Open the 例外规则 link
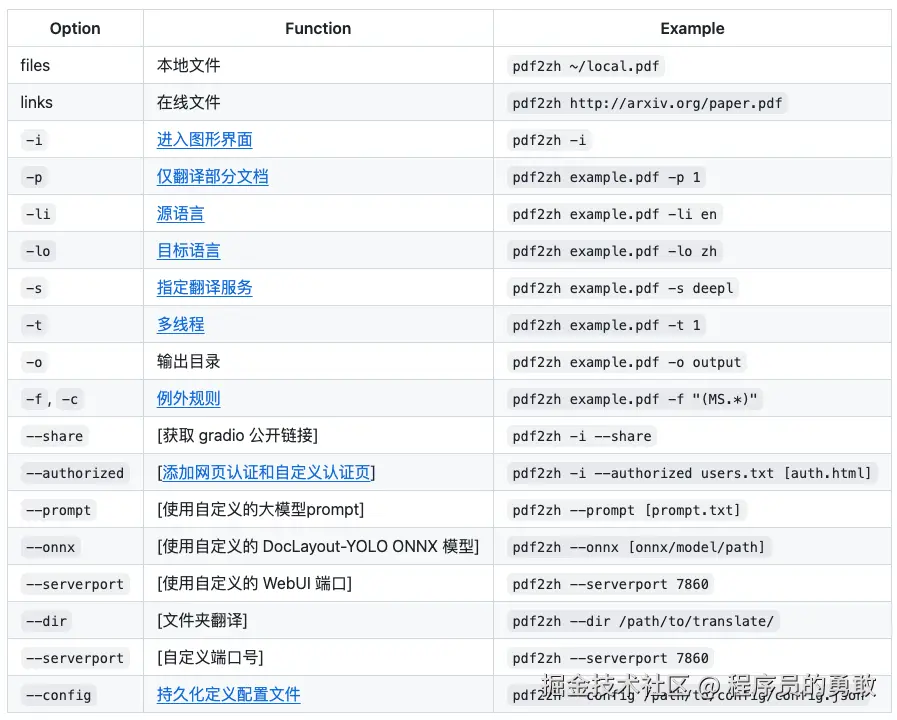Screen dimensions: 897x720 click(x=187, y=399)
